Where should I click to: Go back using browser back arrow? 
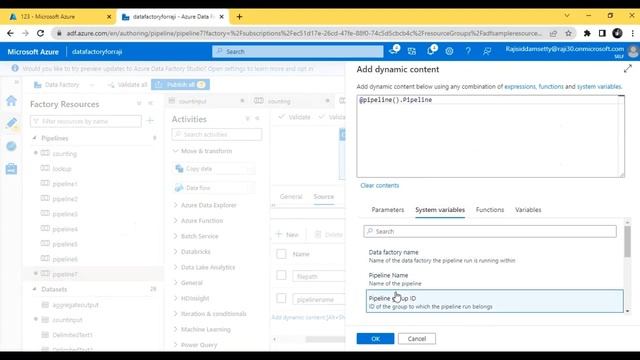(10, 33)
